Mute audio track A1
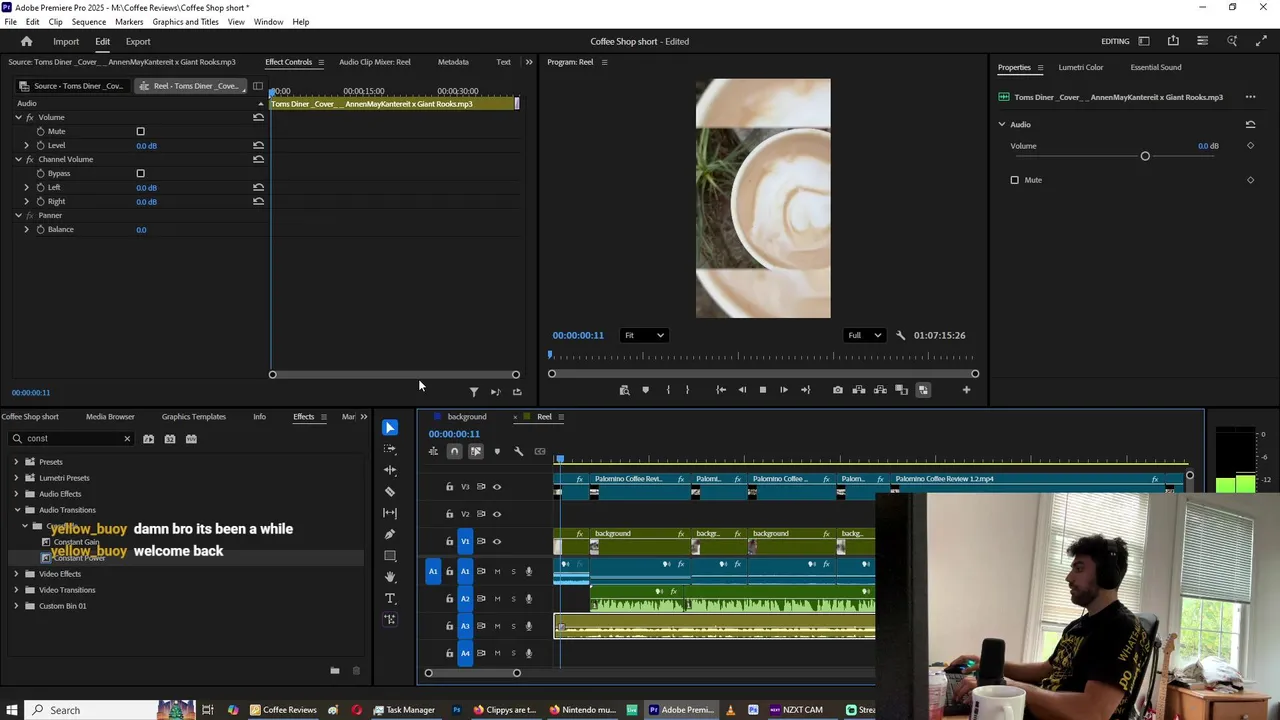The image size is (1280, 720). (x=497, y=572)
